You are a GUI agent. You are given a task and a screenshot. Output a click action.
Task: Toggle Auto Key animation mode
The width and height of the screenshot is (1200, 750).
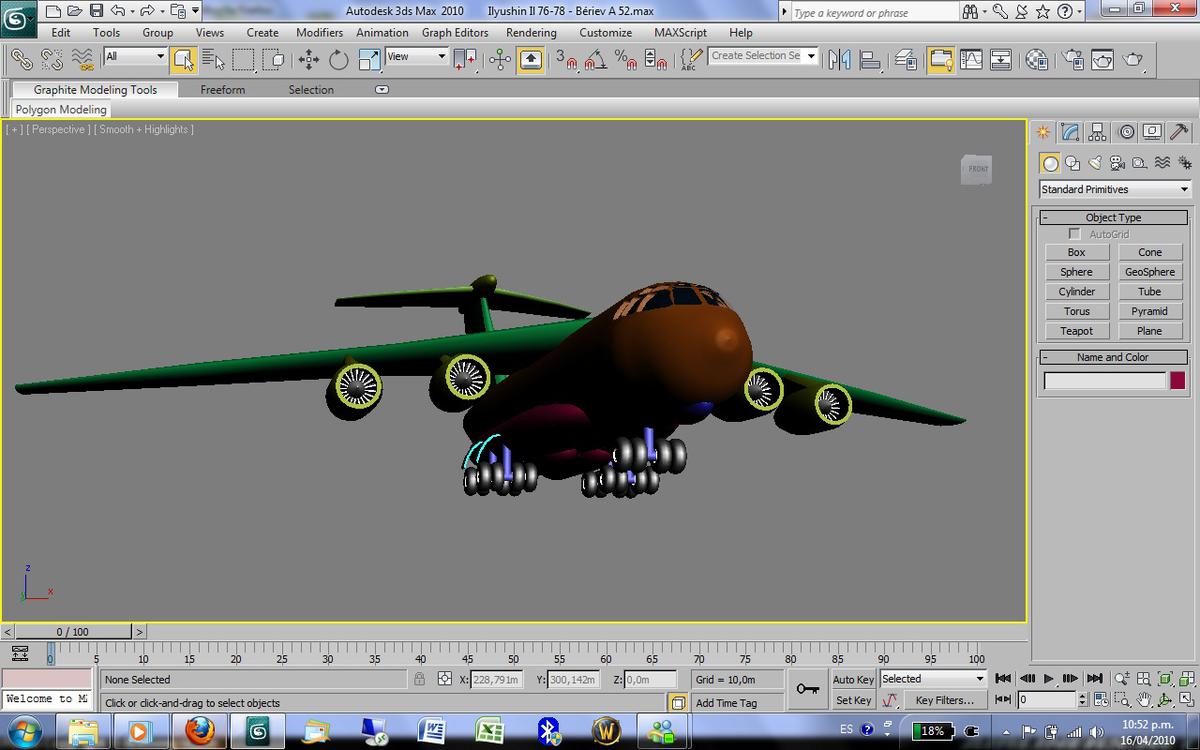853,679
